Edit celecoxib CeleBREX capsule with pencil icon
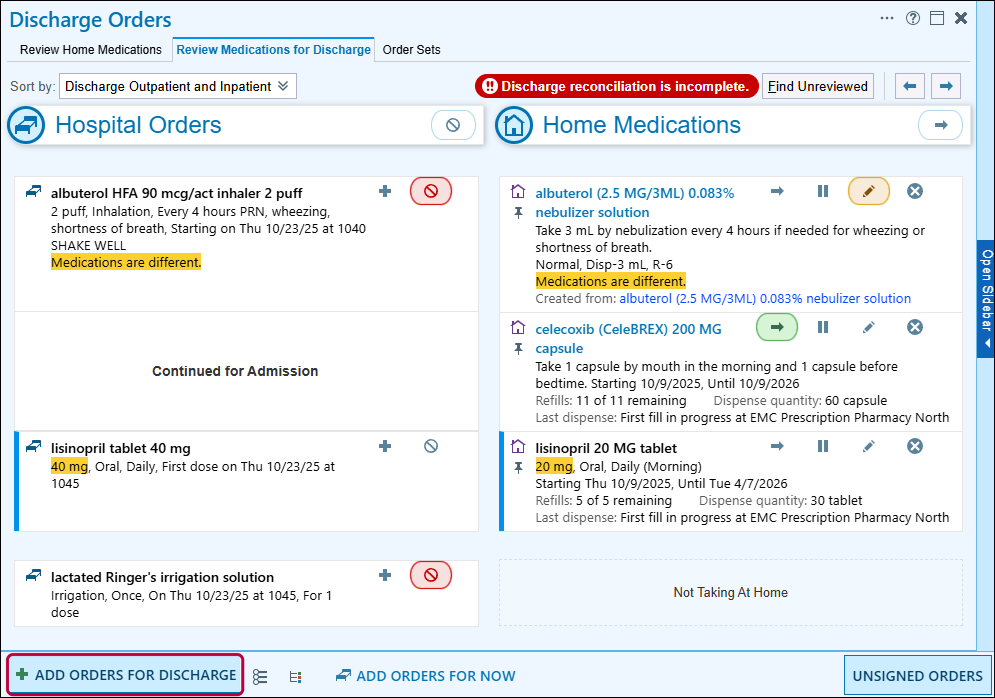The width and height of the screenshot is (995, 698). click(869, 327)
